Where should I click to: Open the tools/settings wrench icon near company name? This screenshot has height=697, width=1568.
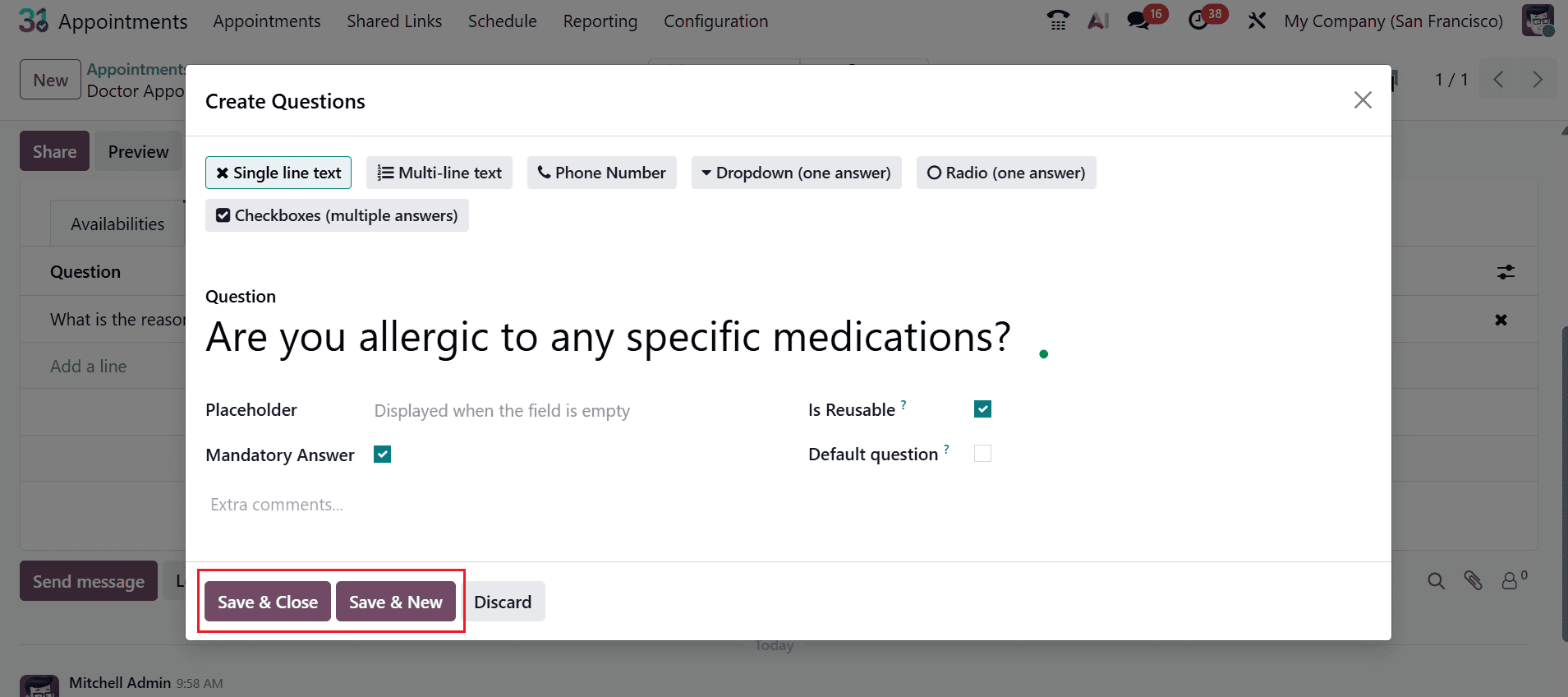click(x=1257, y=21)
